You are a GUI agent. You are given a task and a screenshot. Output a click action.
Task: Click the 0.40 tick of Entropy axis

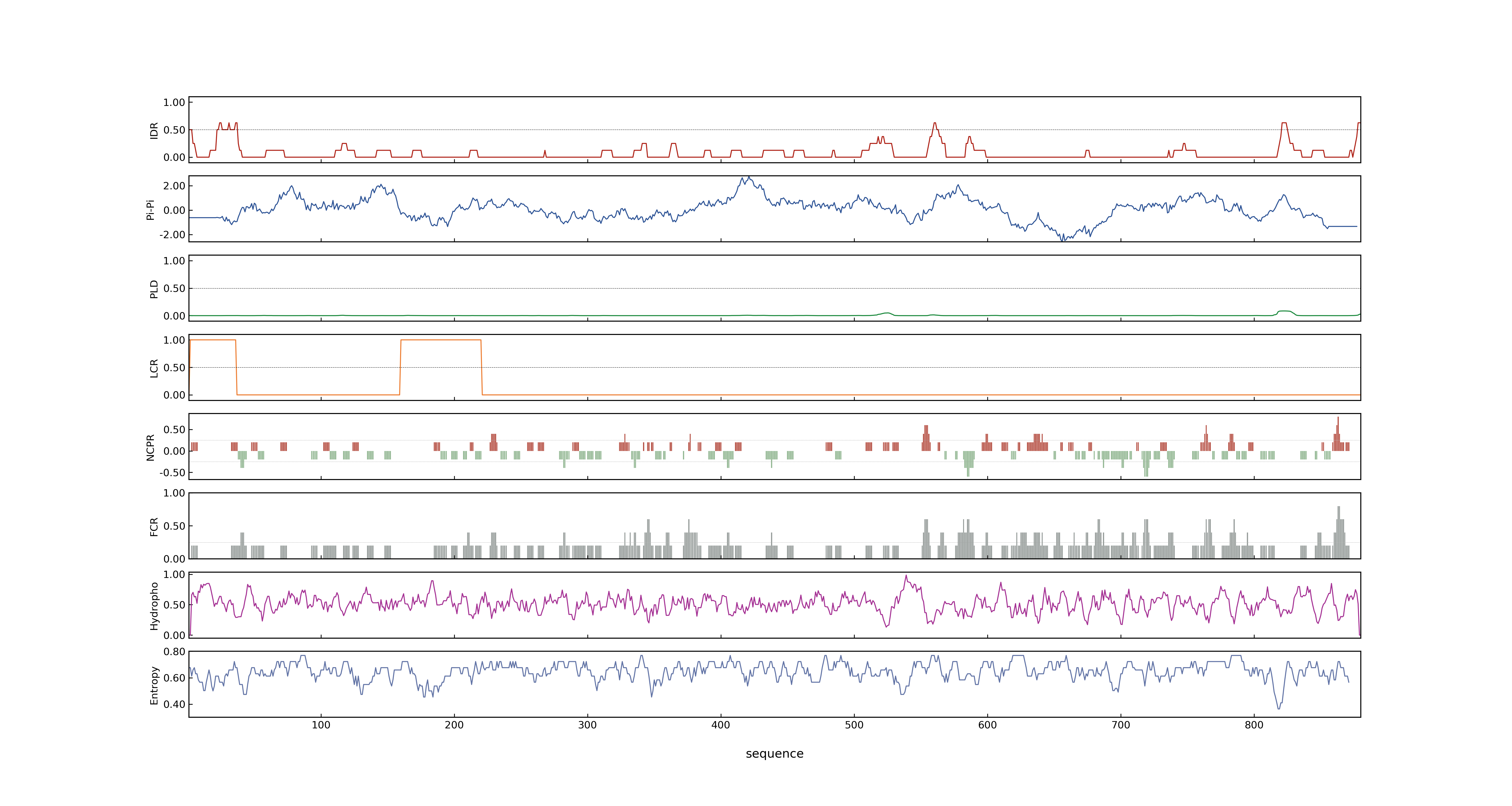[x=174, y=704]
